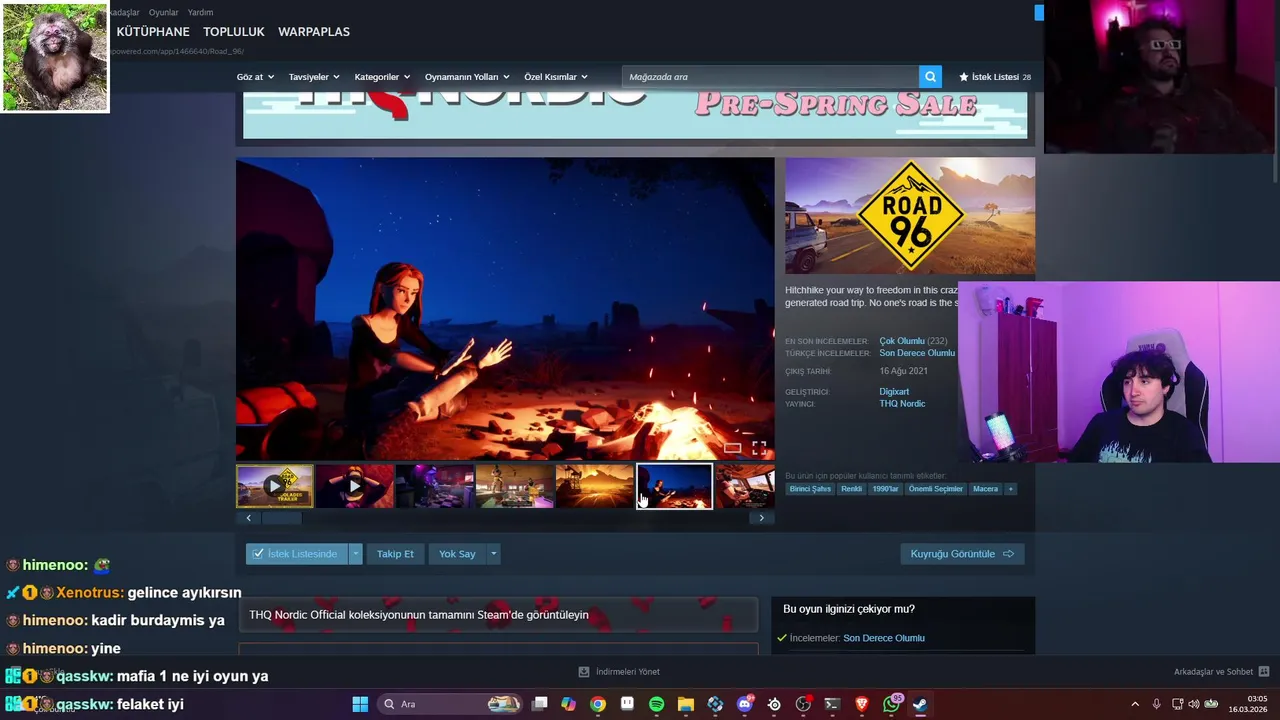Expand the wishlist button dropdown arrow
The image size is (1280, 720).
[355, 554]
